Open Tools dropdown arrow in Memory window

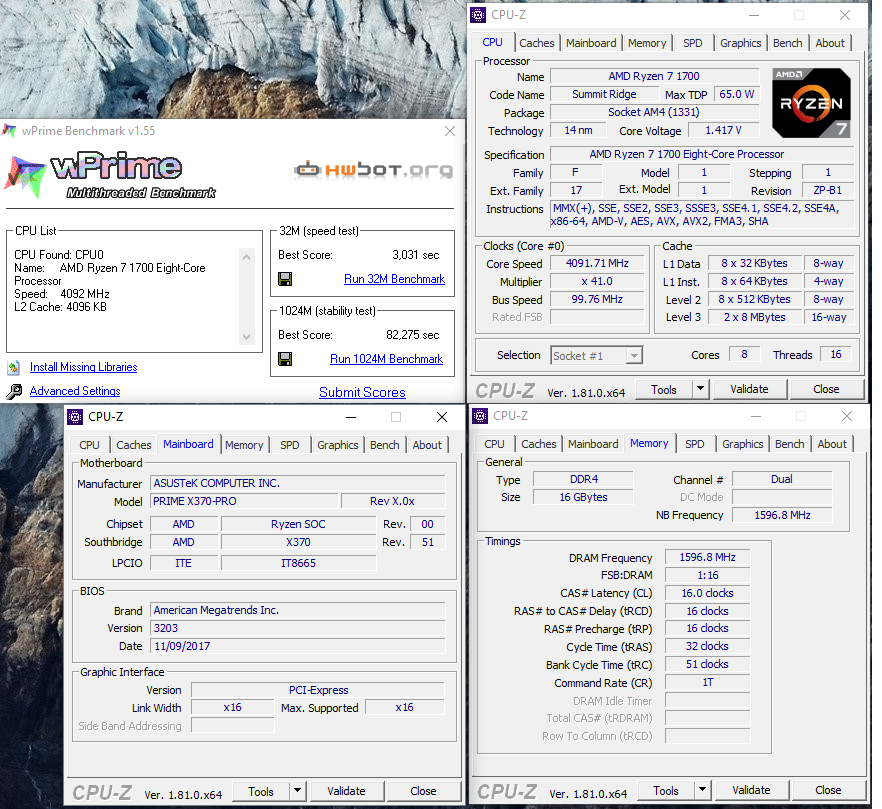click(702, 790)
